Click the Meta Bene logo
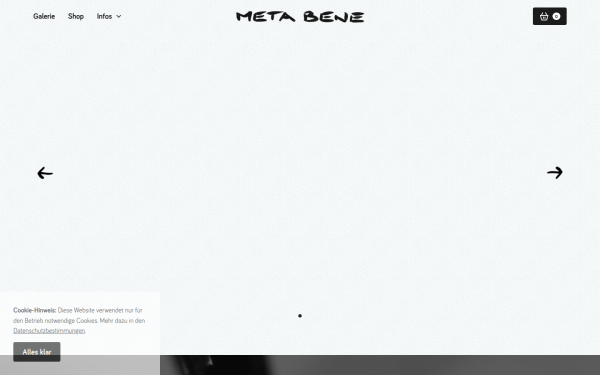 [x=300, y=17]
